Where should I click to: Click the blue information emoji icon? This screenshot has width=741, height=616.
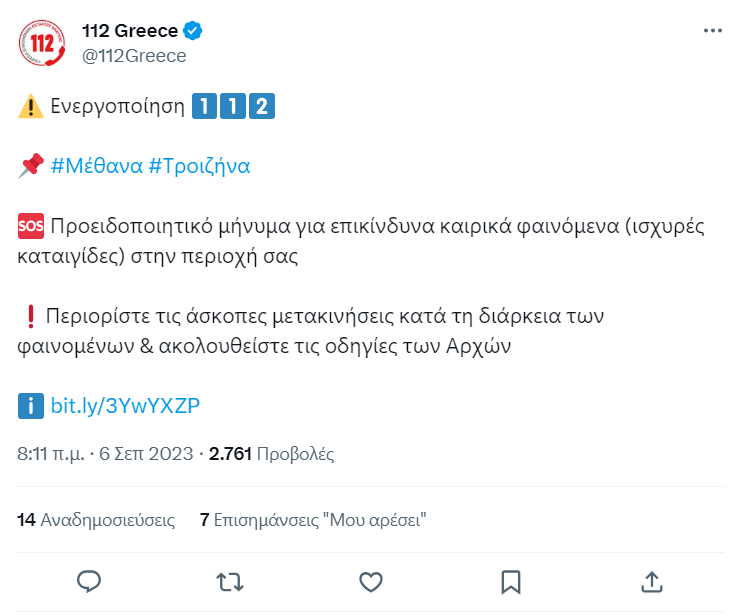click(x=31, y=406)
